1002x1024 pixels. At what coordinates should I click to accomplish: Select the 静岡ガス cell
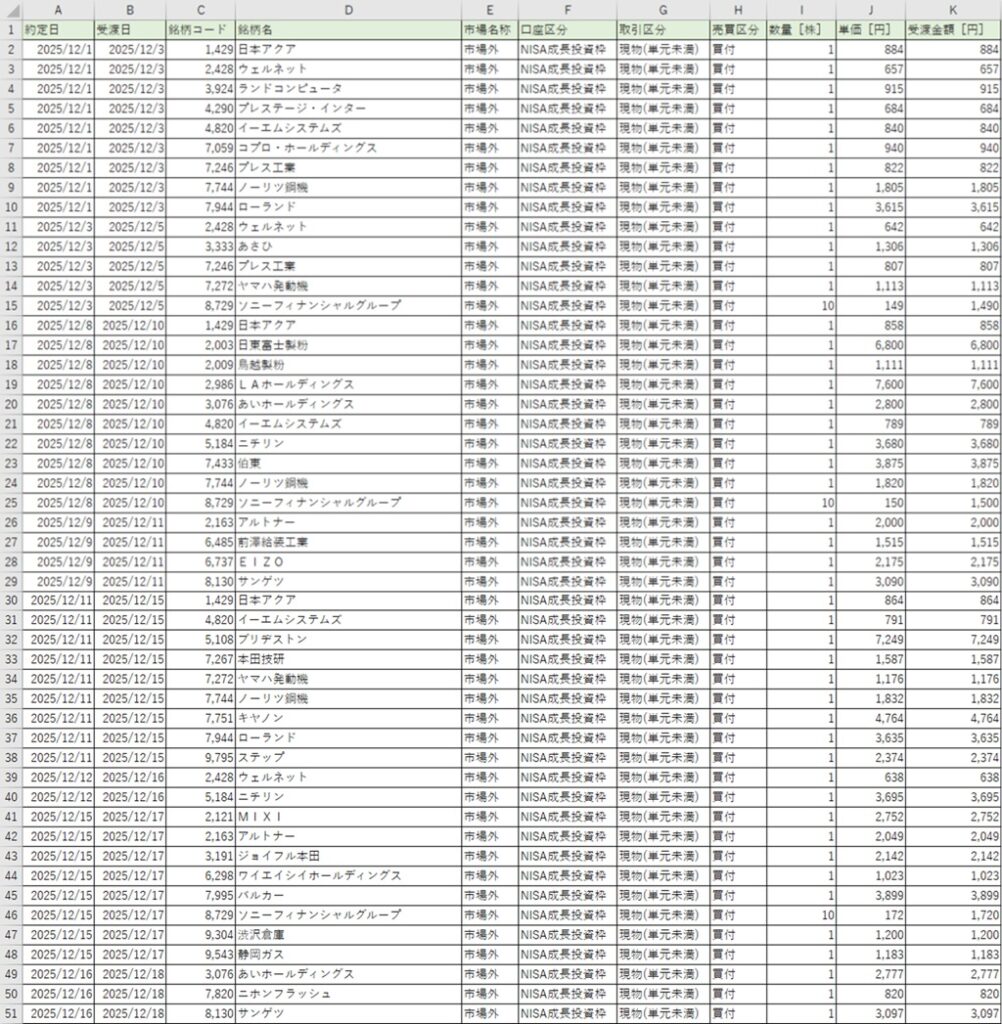pos(347,954)
